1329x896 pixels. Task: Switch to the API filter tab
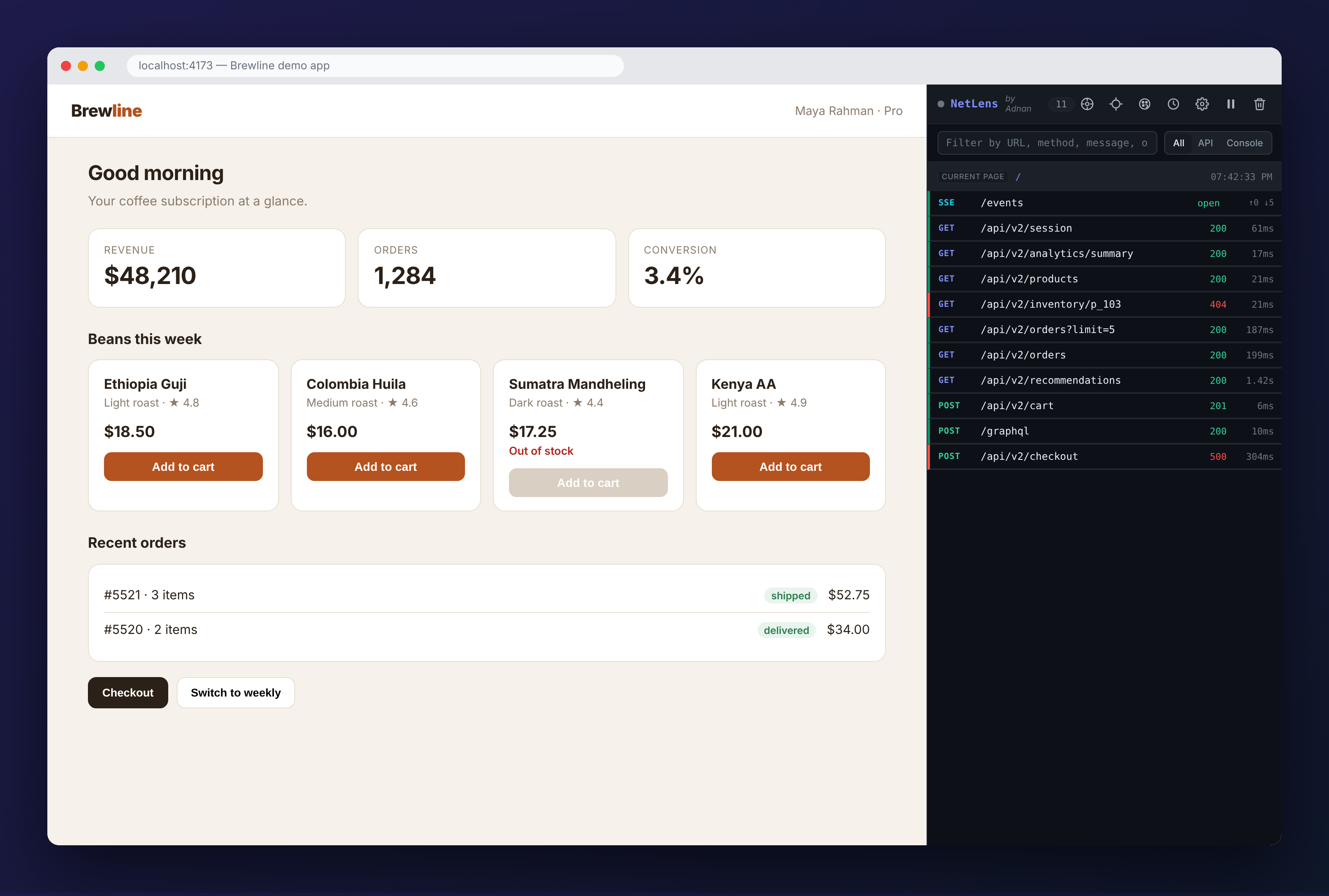[x=1205, y=143]
